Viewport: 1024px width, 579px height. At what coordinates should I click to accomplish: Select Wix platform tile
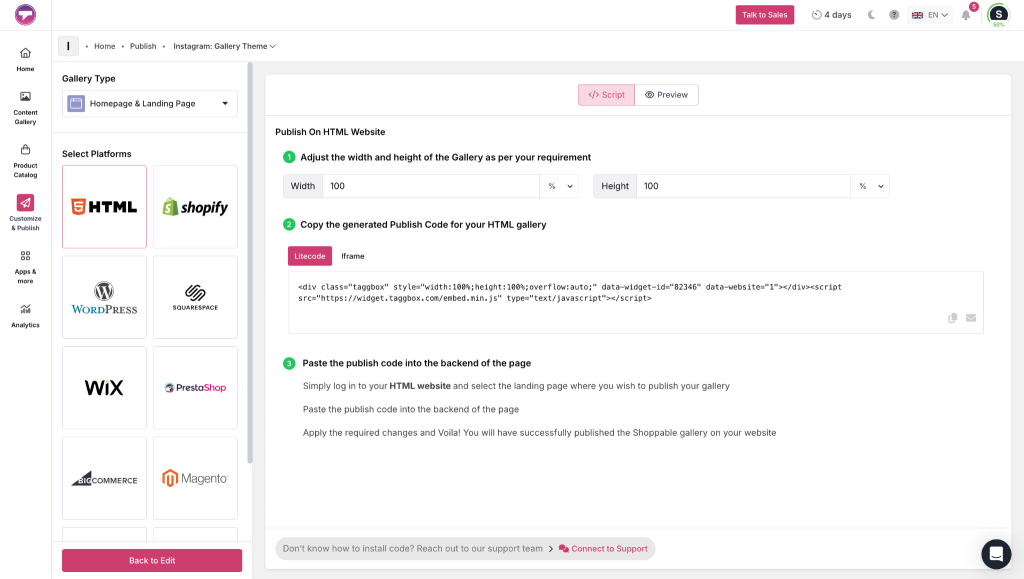click(x=104, y=388)
